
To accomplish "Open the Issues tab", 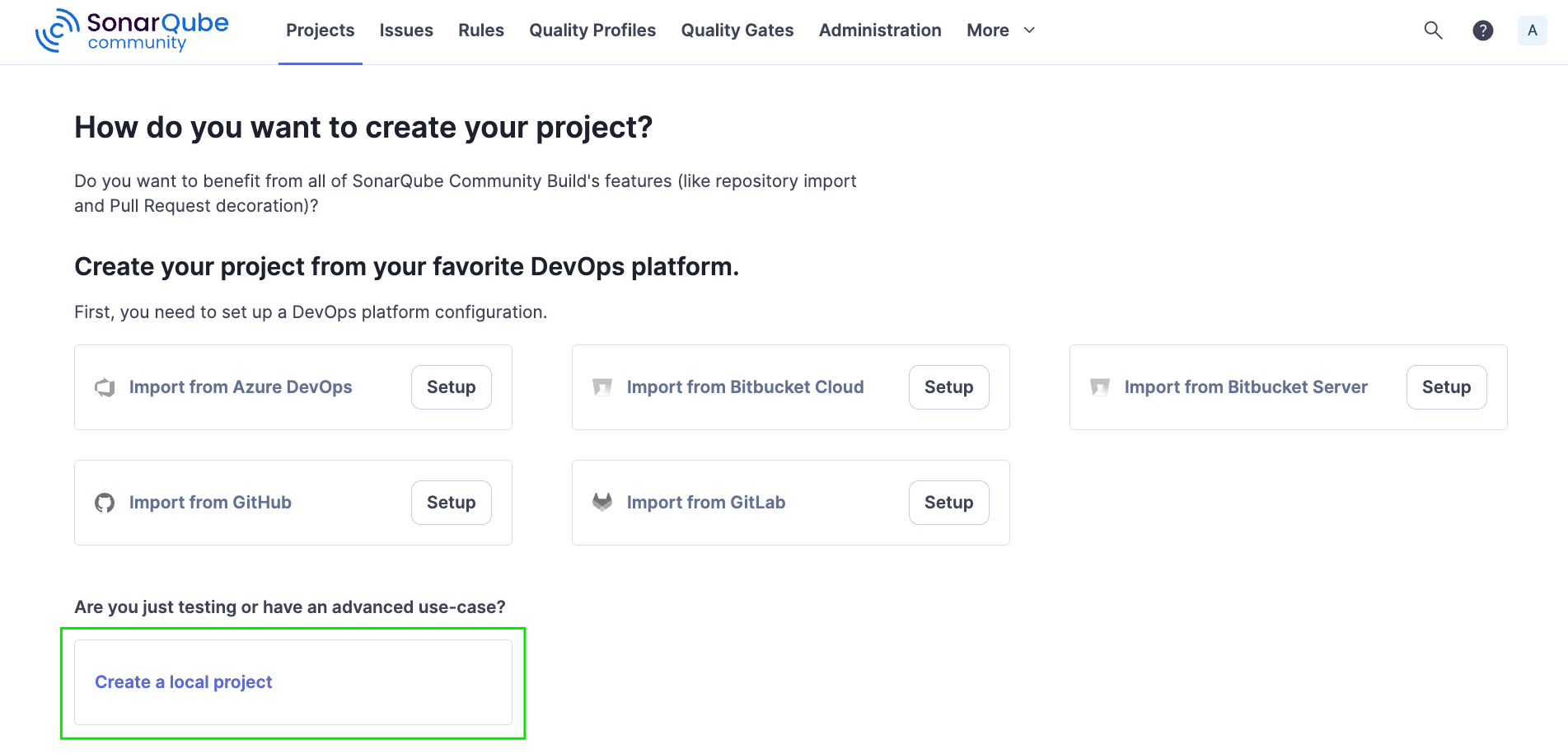I will tap(406, 30).
